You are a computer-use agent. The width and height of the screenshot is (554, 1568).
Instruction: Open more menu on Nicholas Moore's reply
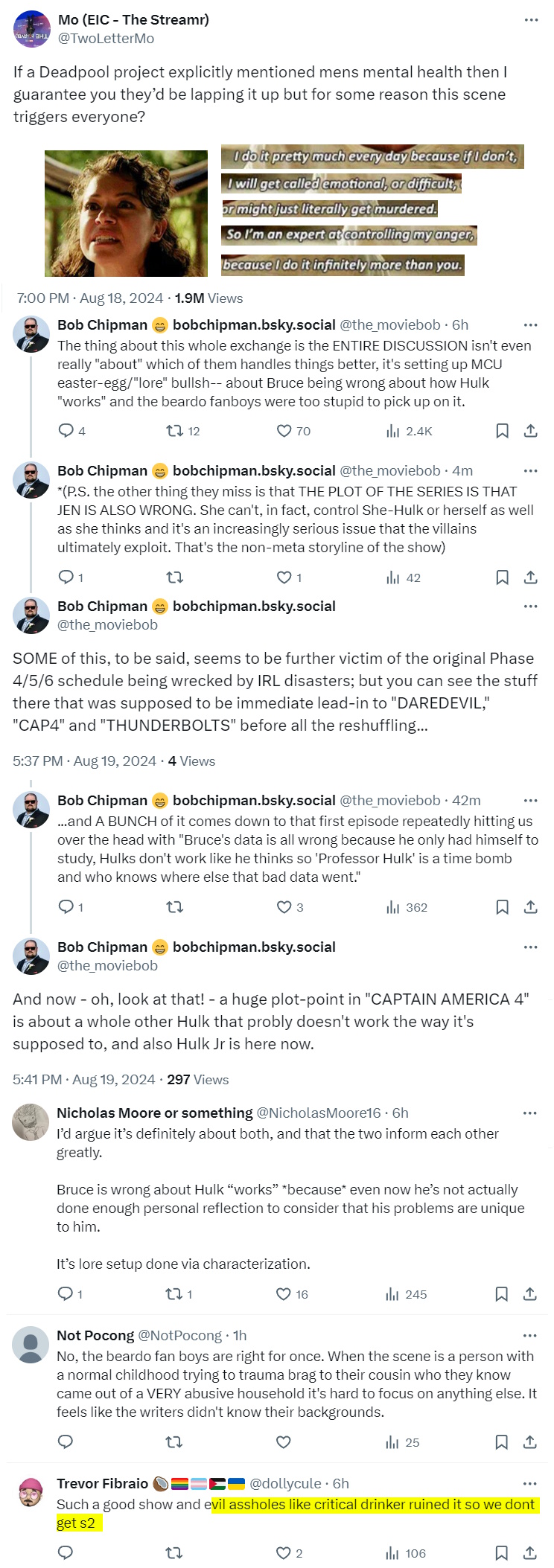(530, 1113)
